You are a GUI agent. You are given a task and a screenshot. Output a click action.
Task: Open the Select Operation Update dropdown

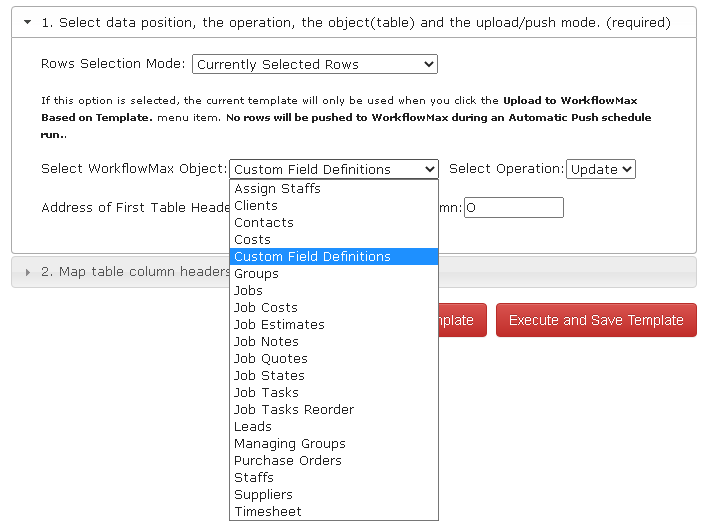[x=601, y=169]
